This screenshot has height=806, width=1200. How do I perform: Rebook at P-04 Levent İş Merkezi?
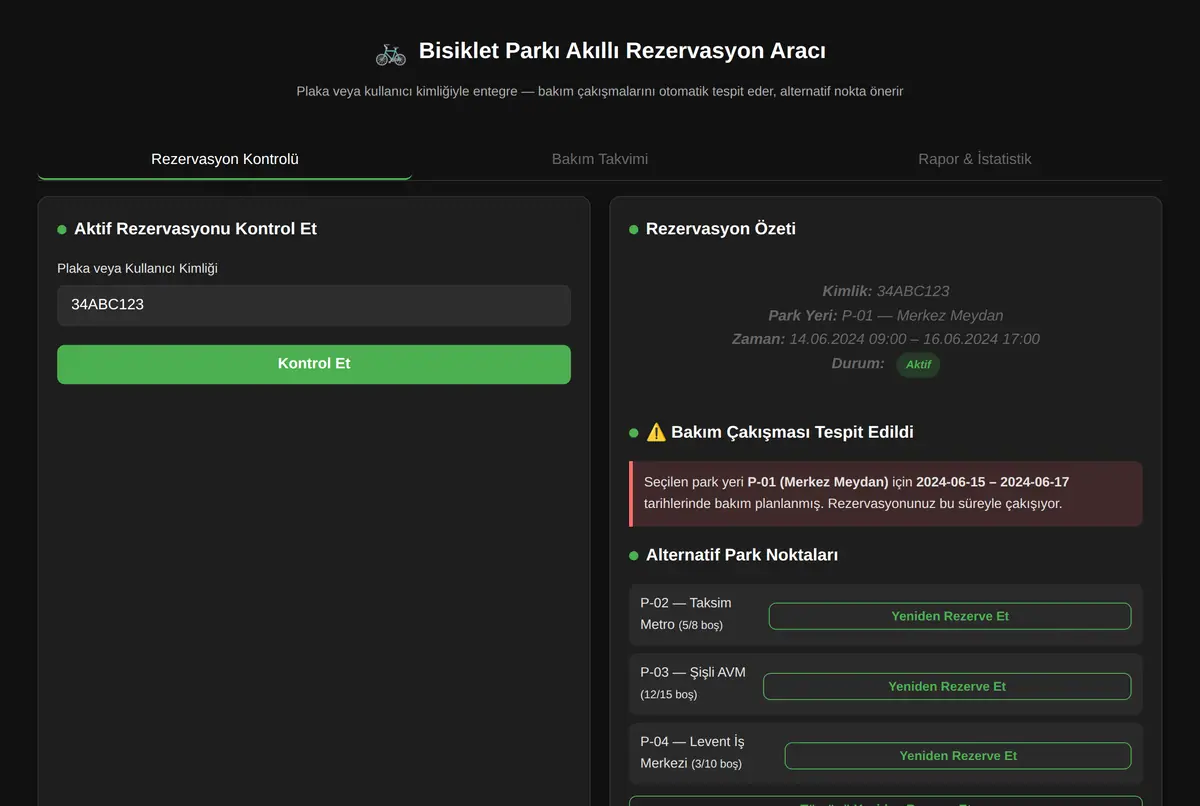tap(958, 756)
